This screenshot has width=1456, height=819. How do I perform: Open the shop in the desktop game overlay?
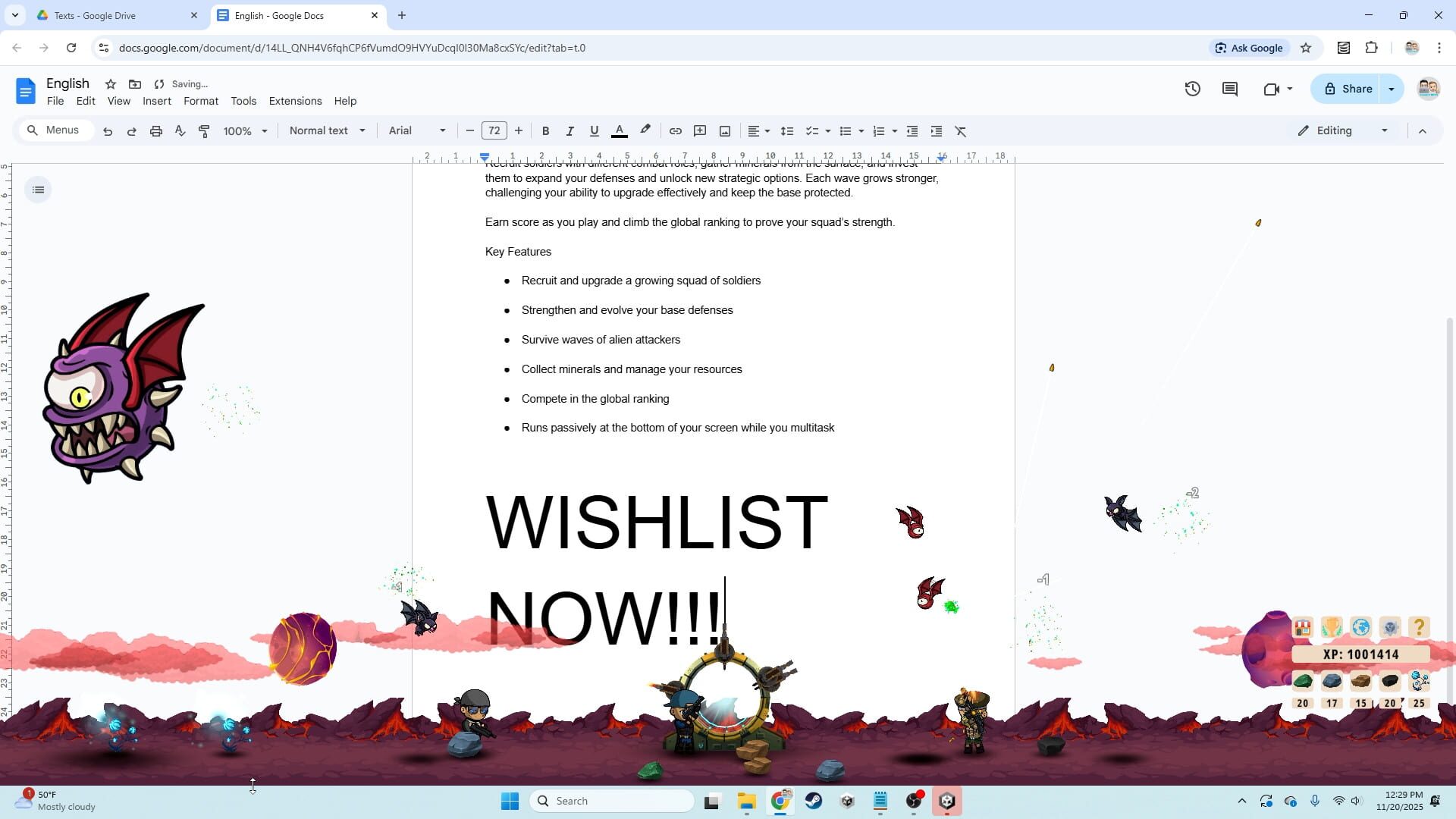tap(1301, 627)
